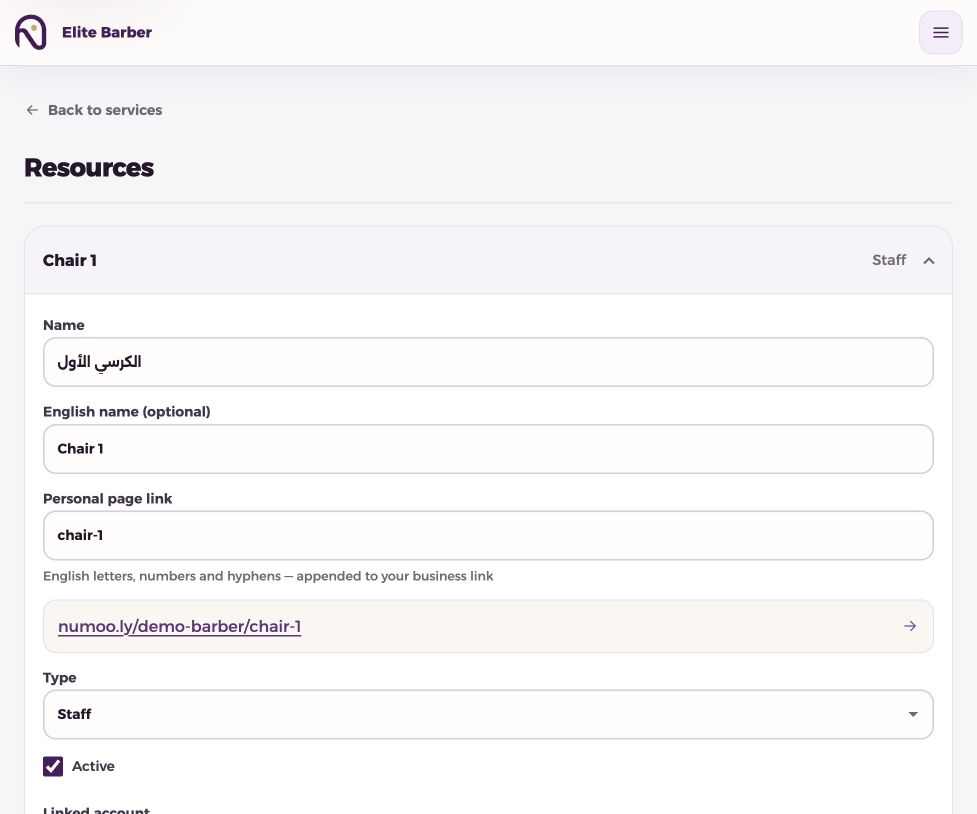Collapse the Chair 1 card chevron
Screen dimensions: 977x814
pos(928,261)
